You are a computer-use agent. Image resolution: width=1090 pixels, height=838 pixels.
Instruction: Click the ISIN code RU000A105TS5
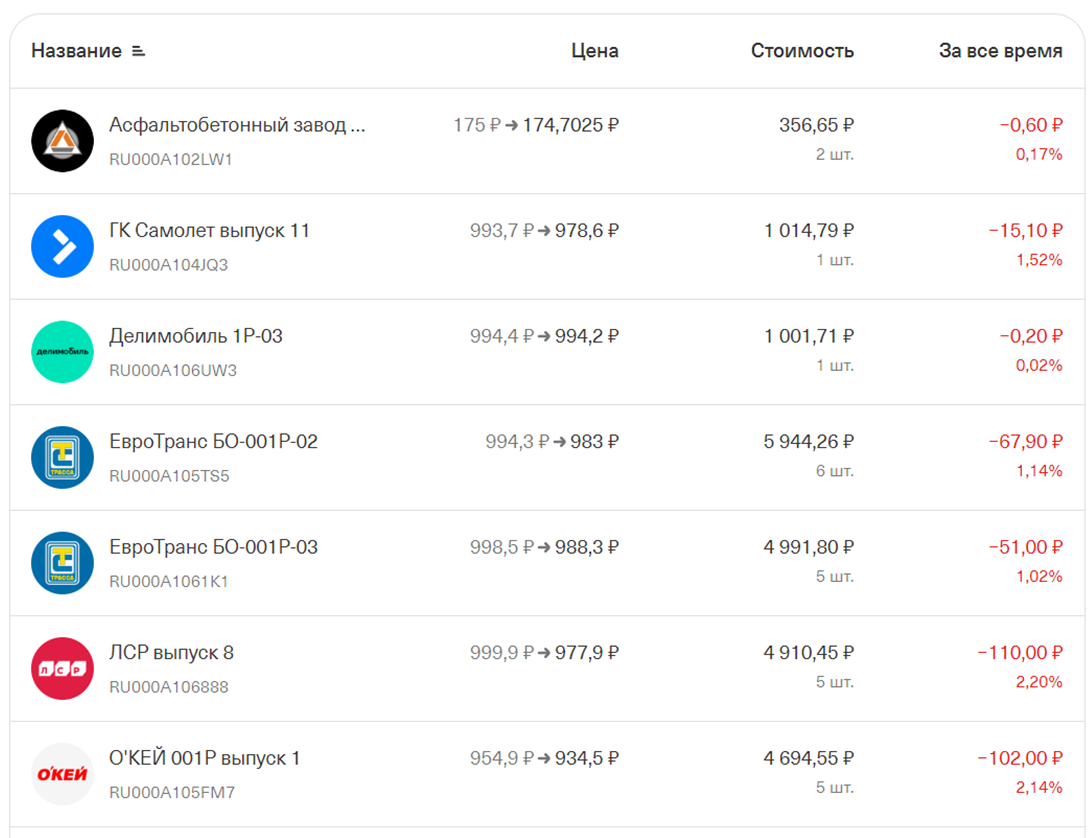pyautogui.click(x=169, y=476)
